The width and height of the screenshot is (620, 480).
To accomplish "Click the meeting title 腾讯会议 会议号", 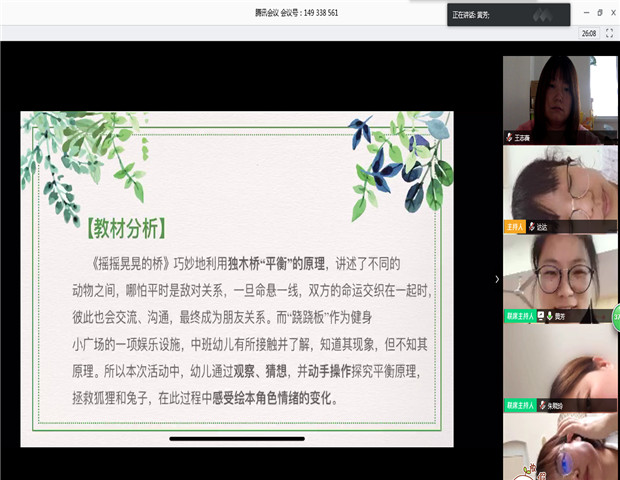I will pyautogui.click(x=296, y=13).
